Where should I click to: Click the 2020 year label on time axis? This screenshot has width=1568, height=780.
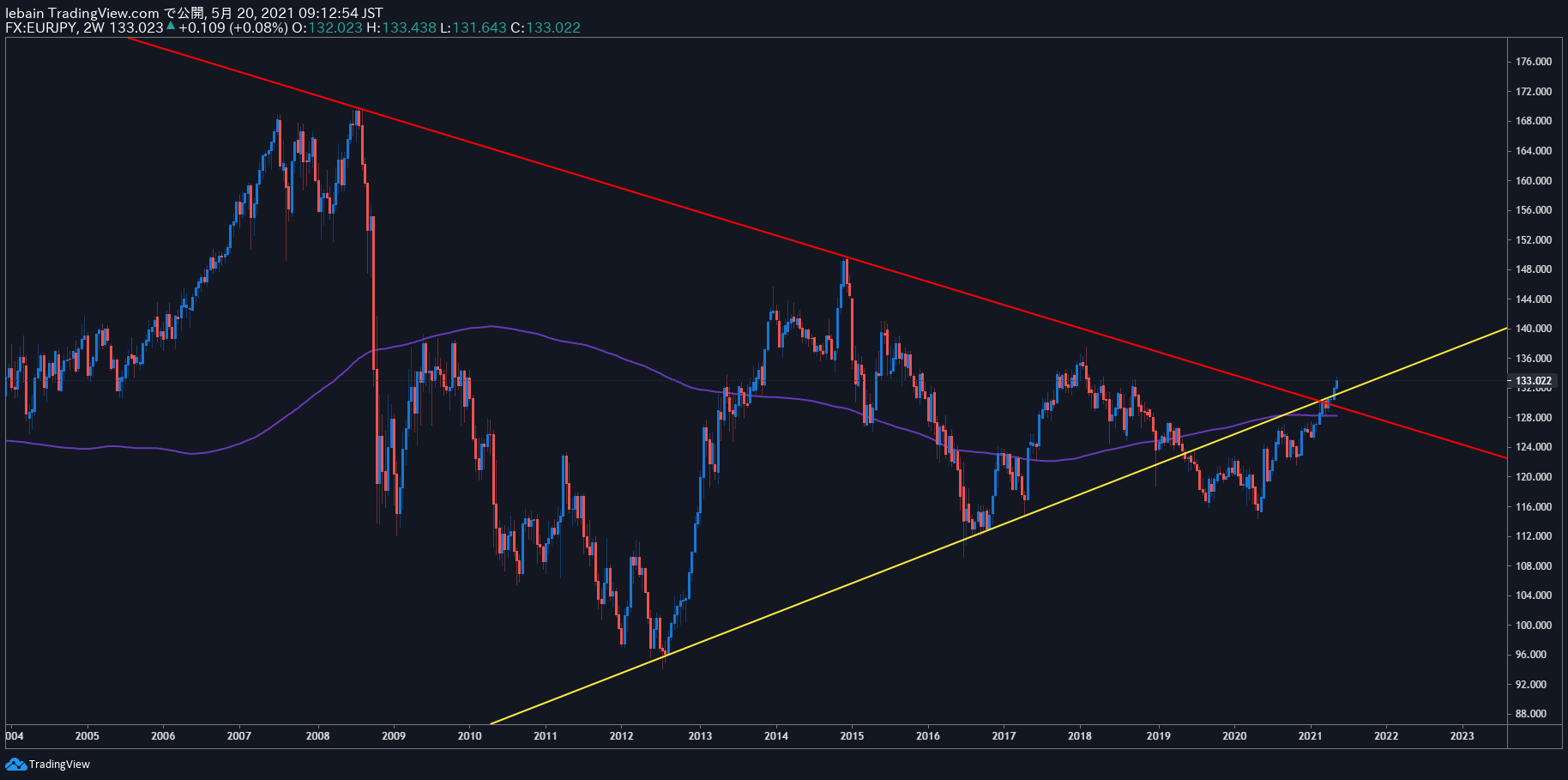point(1234,736)
